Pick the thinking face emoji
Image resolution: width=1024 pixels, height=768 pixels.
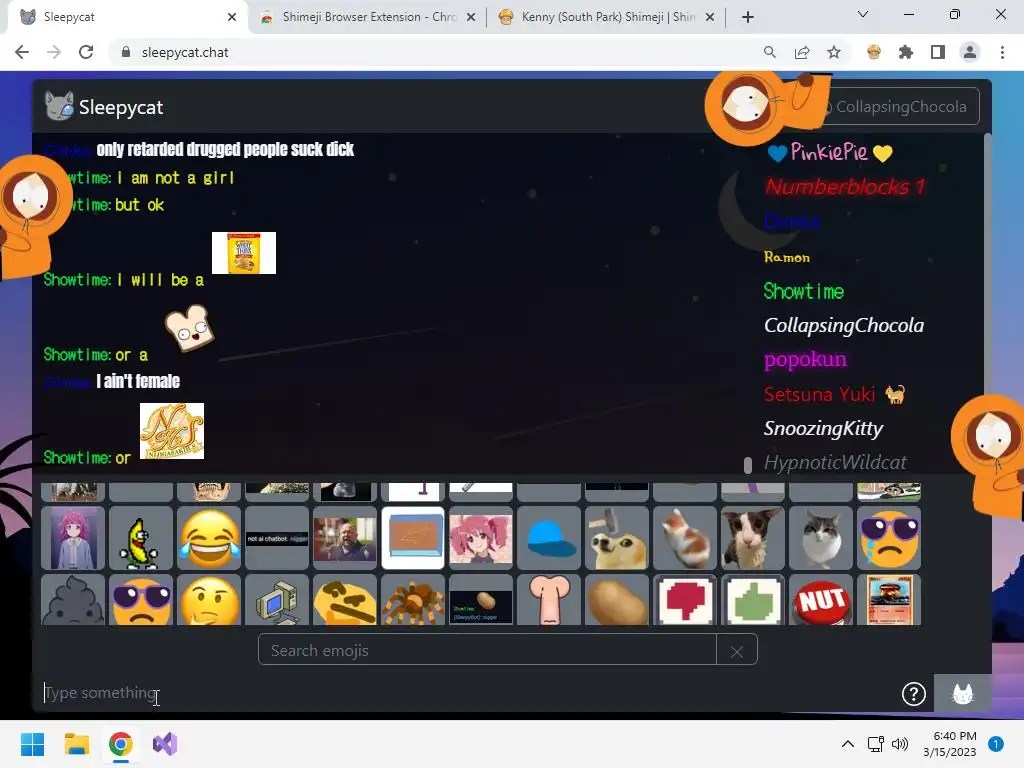point(209,600)
